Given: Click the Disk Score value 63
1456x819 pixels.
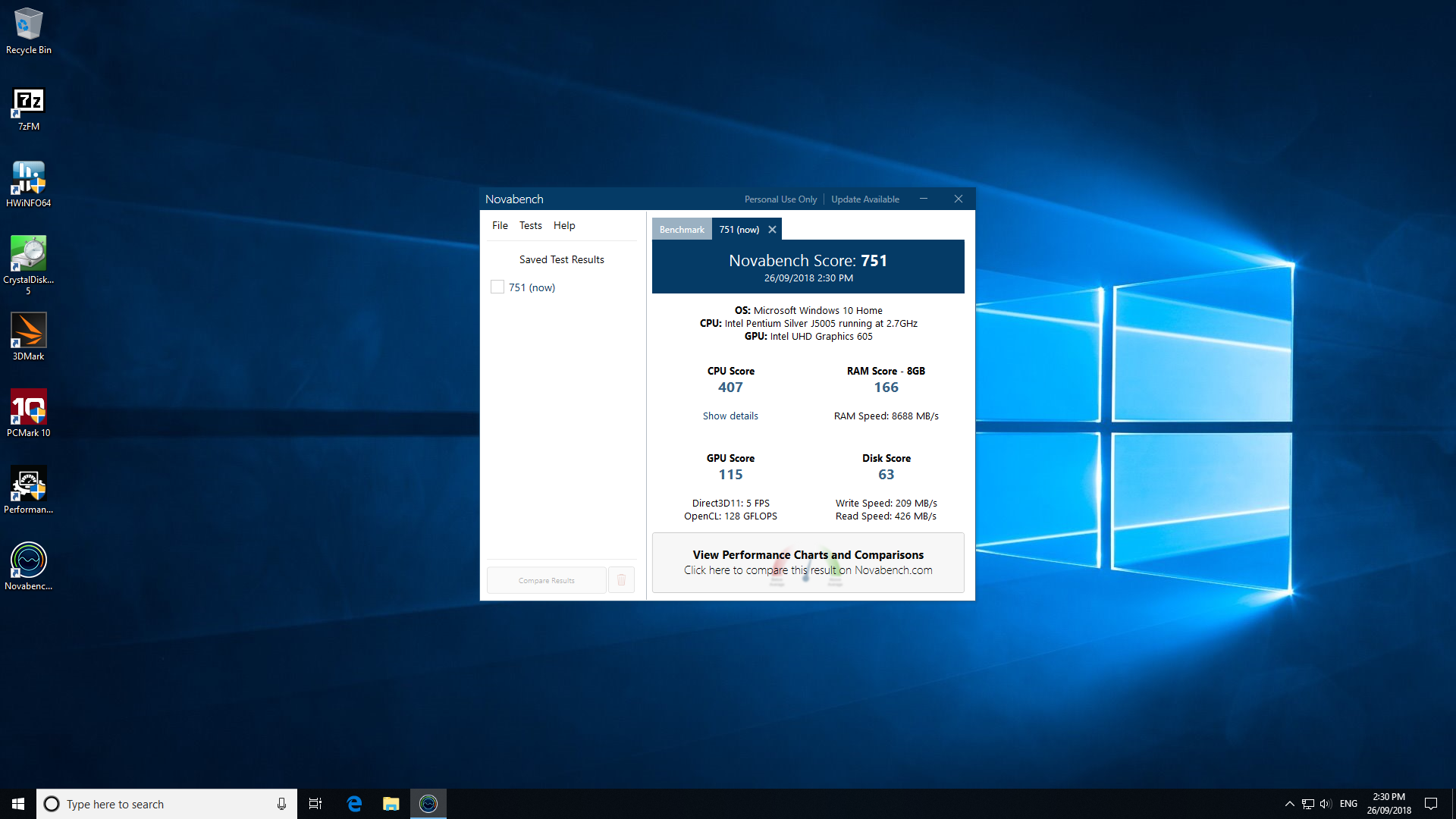Looking at the screenshot, I should click(x=886, y=475).
